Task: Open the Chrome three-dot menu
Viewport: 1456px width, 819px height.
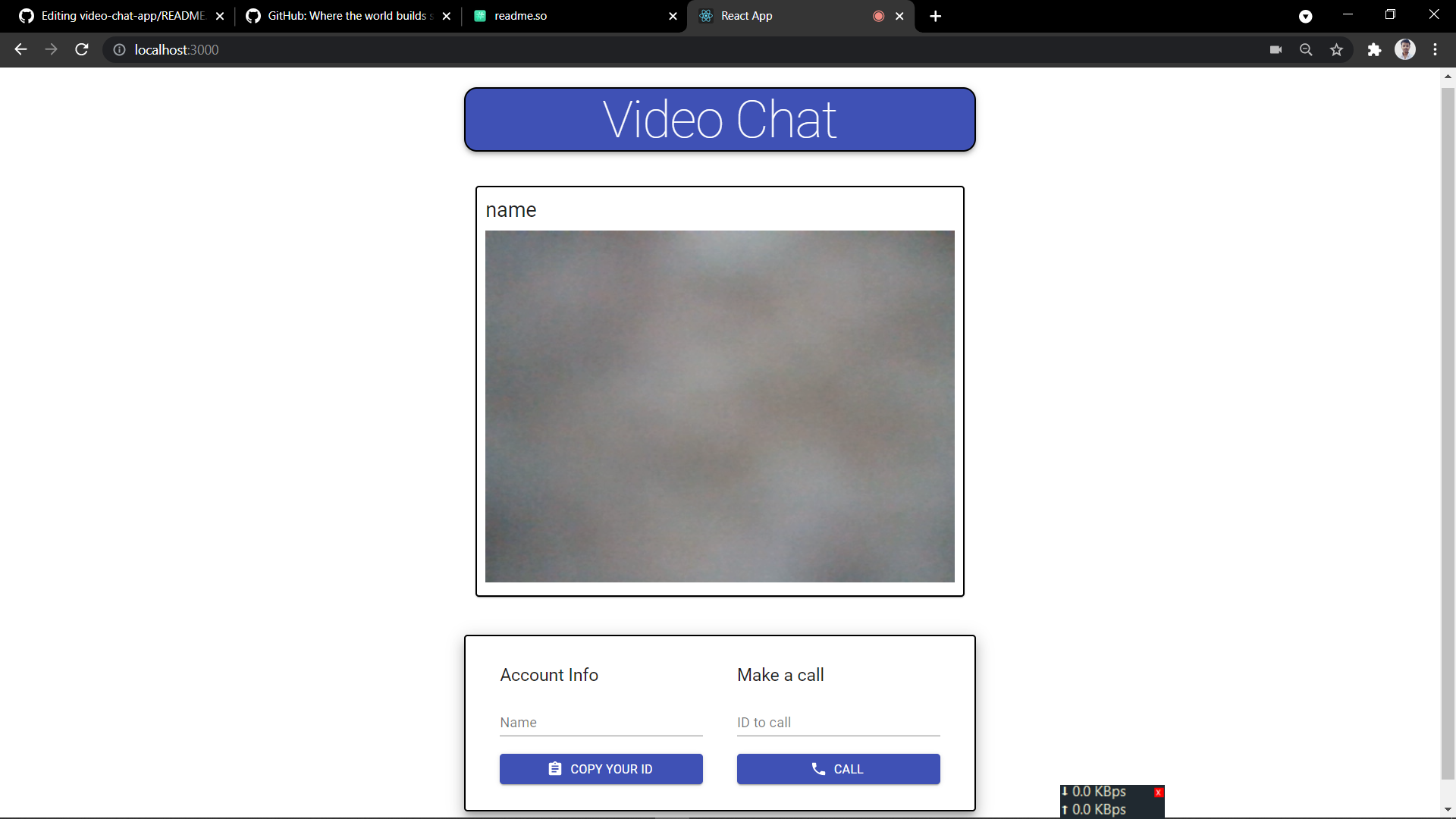Action: click(1436, 49)
